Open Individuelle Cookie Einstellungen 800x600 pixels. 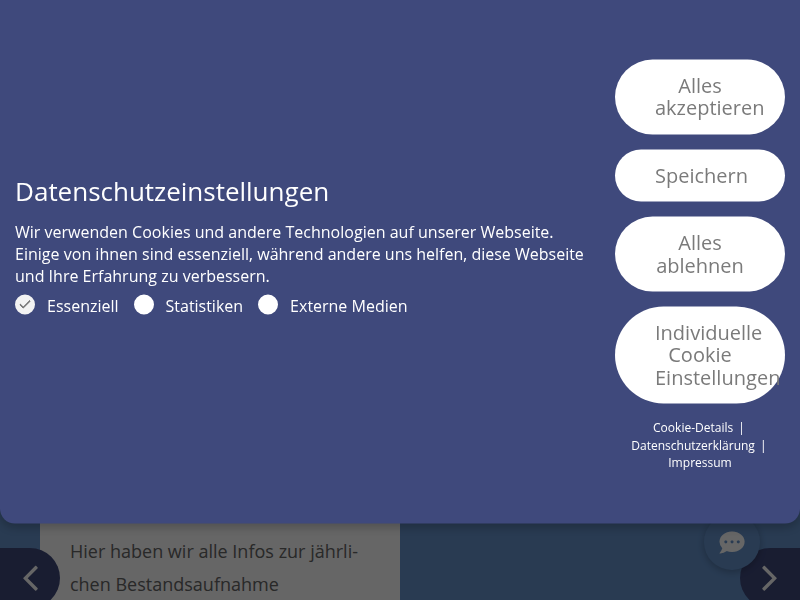(x=700, y=355)
